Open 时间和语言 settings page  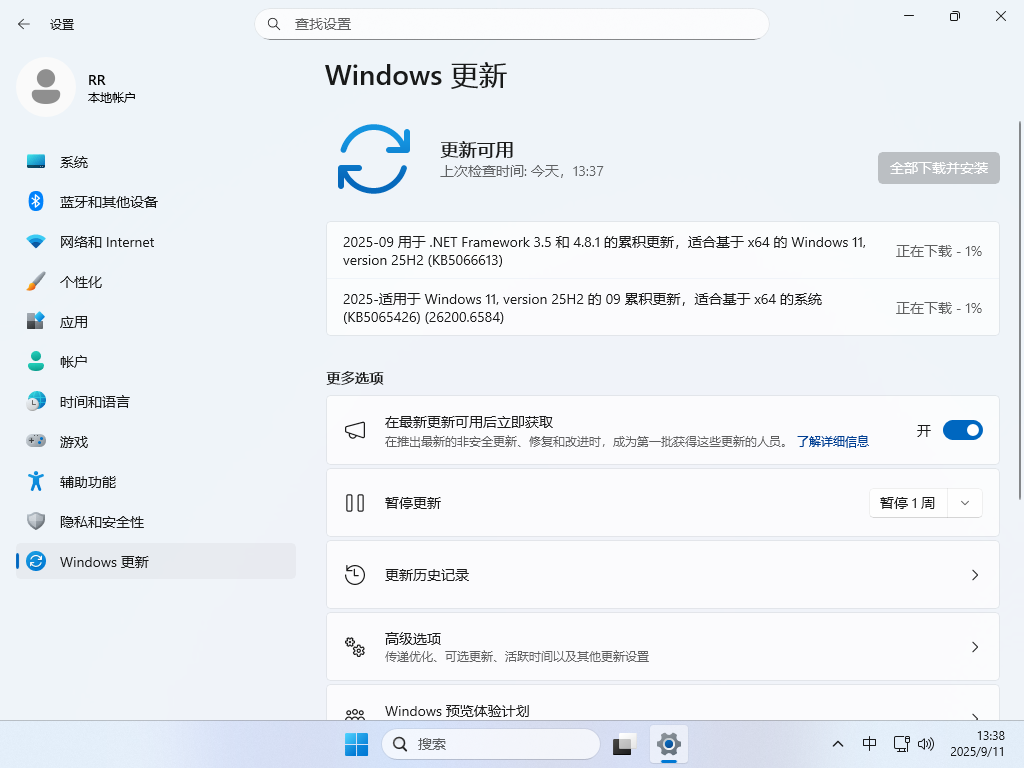(x=156, y=401)
